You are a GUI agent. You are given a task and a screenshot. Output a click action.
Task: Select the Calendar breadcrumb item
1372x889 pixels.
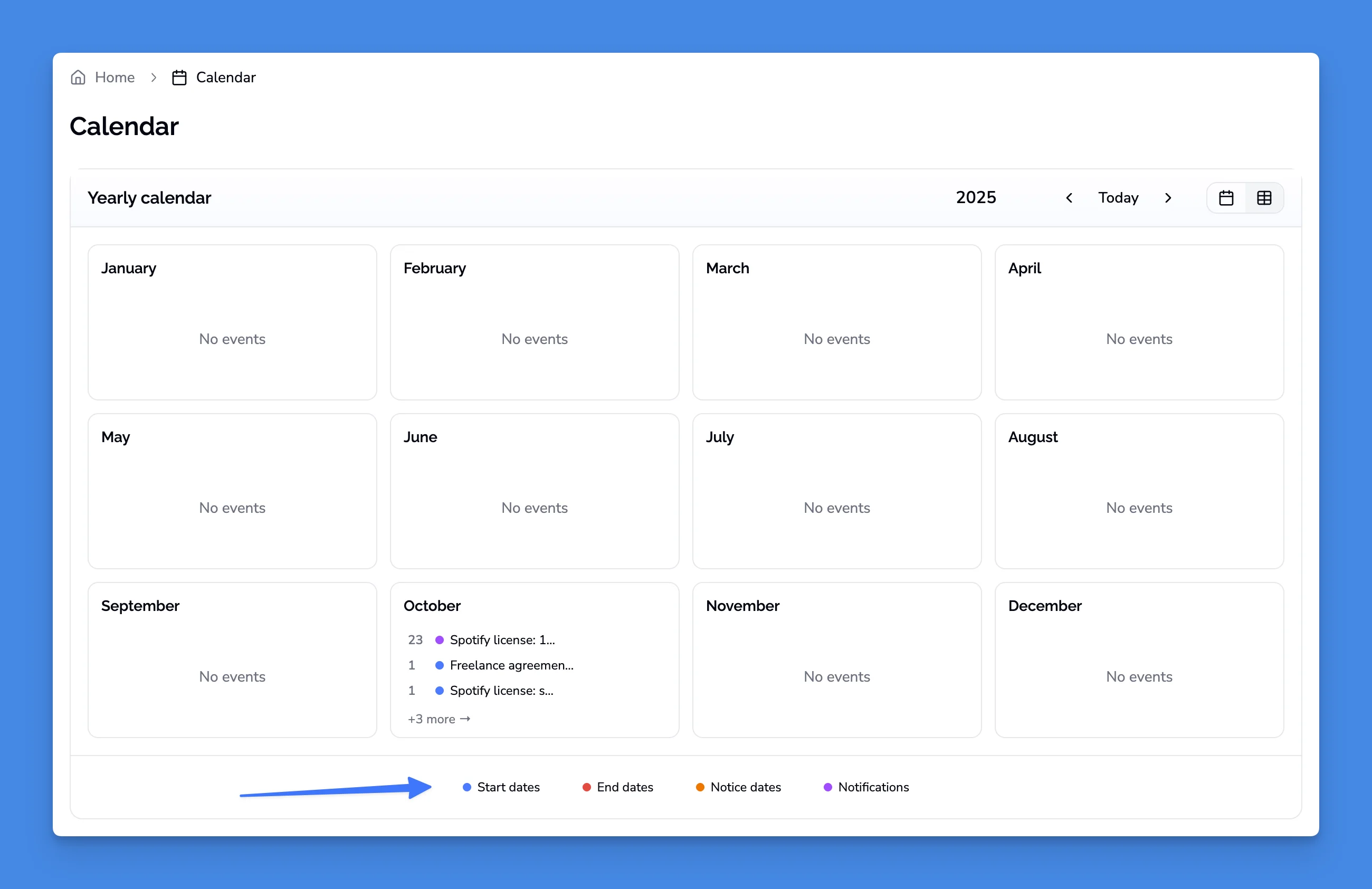point(226,77)
